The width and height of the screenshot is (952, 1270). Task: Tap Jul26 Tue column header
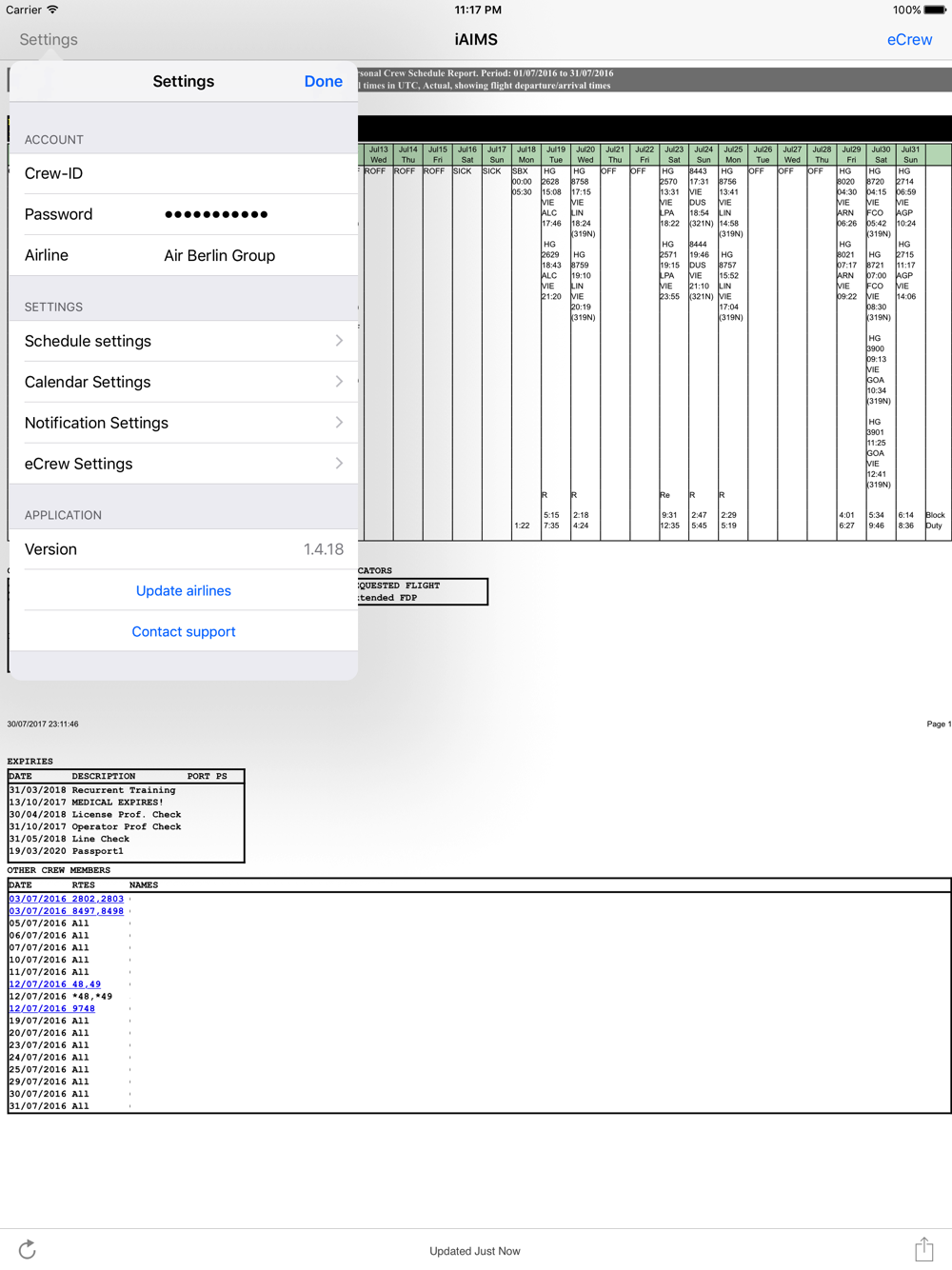(763, 154)
